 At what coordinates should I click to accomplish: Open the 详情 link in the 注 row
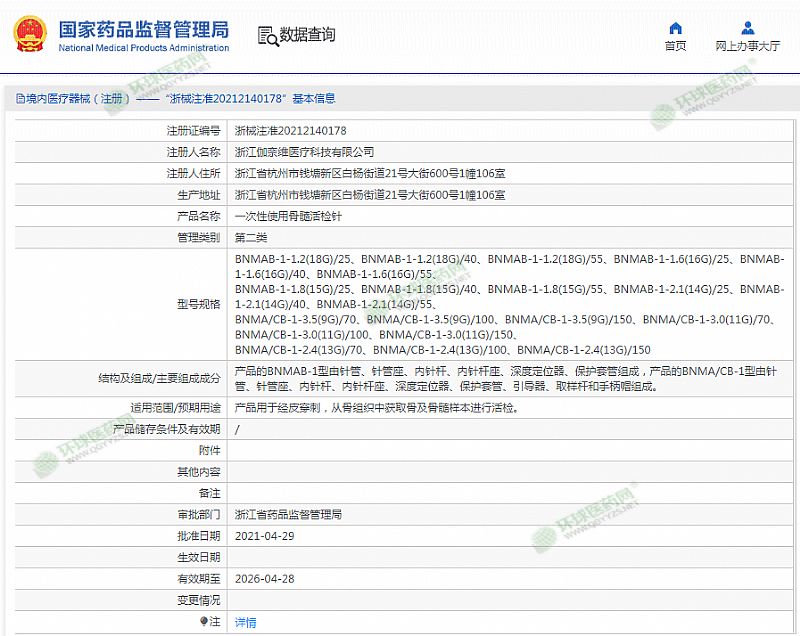(245, 621)
